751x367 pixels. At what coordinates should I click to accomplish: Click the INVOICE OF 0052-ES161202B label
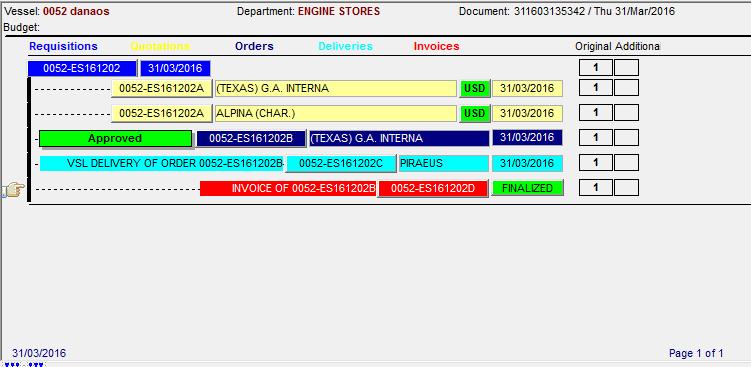coord(288,188)
